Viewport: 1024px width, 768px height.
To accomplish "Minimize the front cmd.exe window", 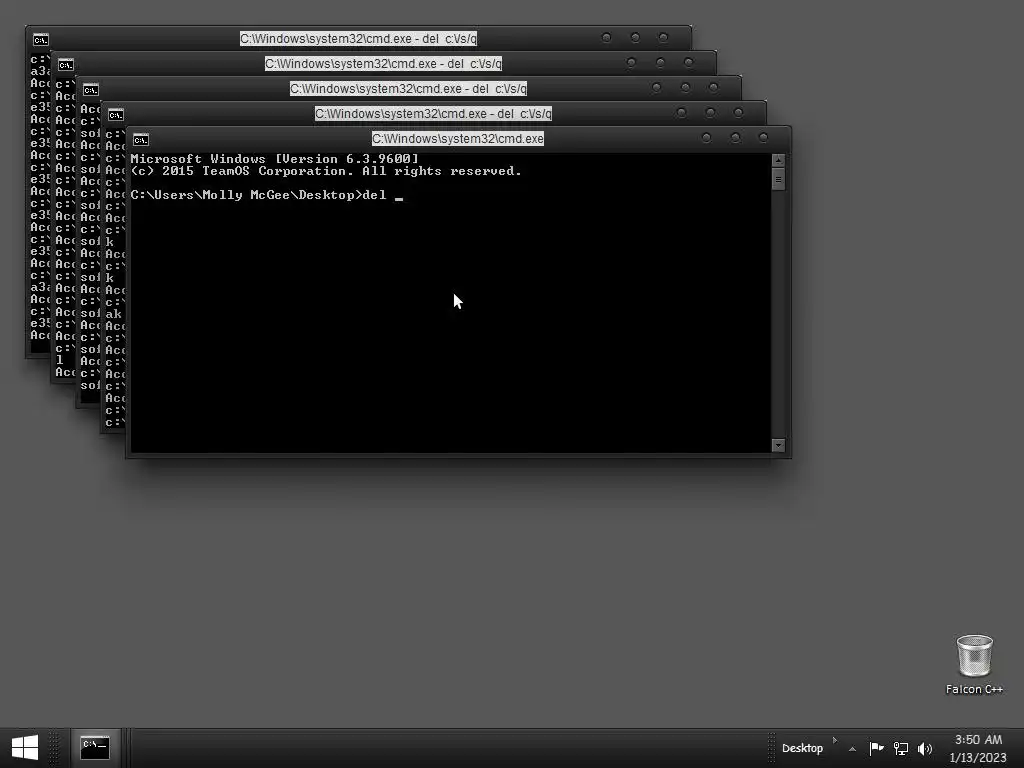I will (706, 138).
